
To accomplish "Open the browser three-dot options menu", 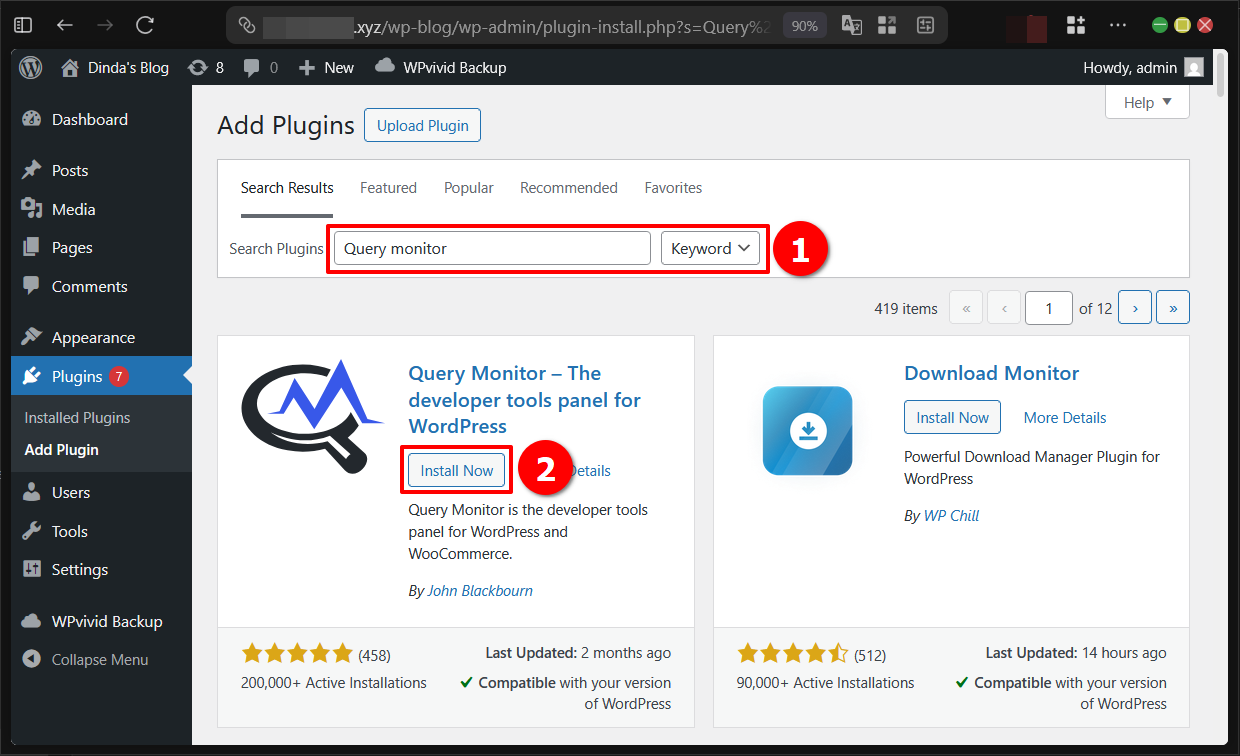I will pyautogui.click(x=1117, y=24).
